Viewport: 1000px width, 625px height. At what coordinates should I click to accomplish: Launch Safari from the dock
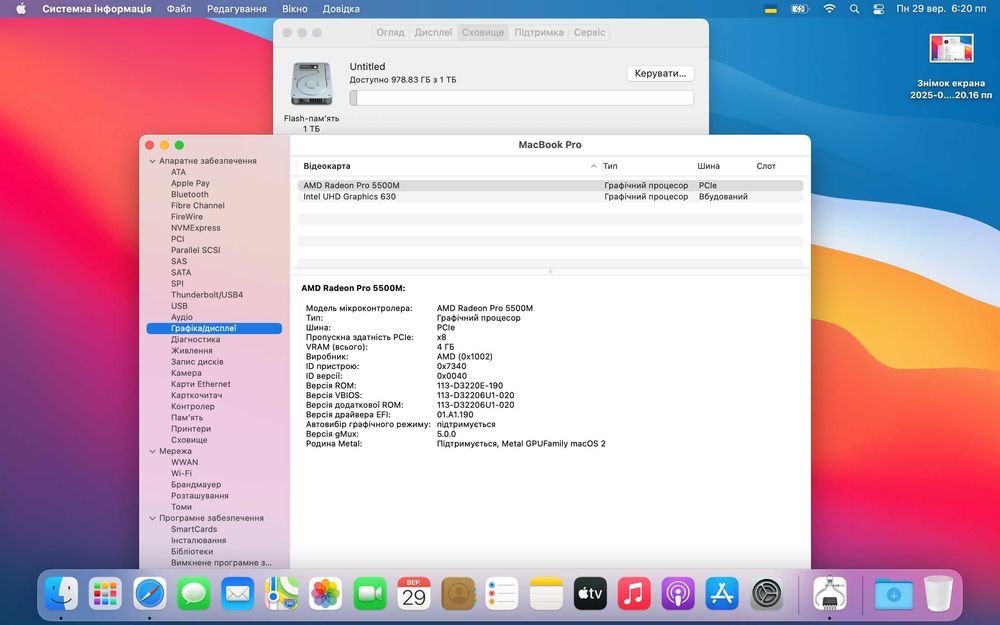(x=150, y=593)
